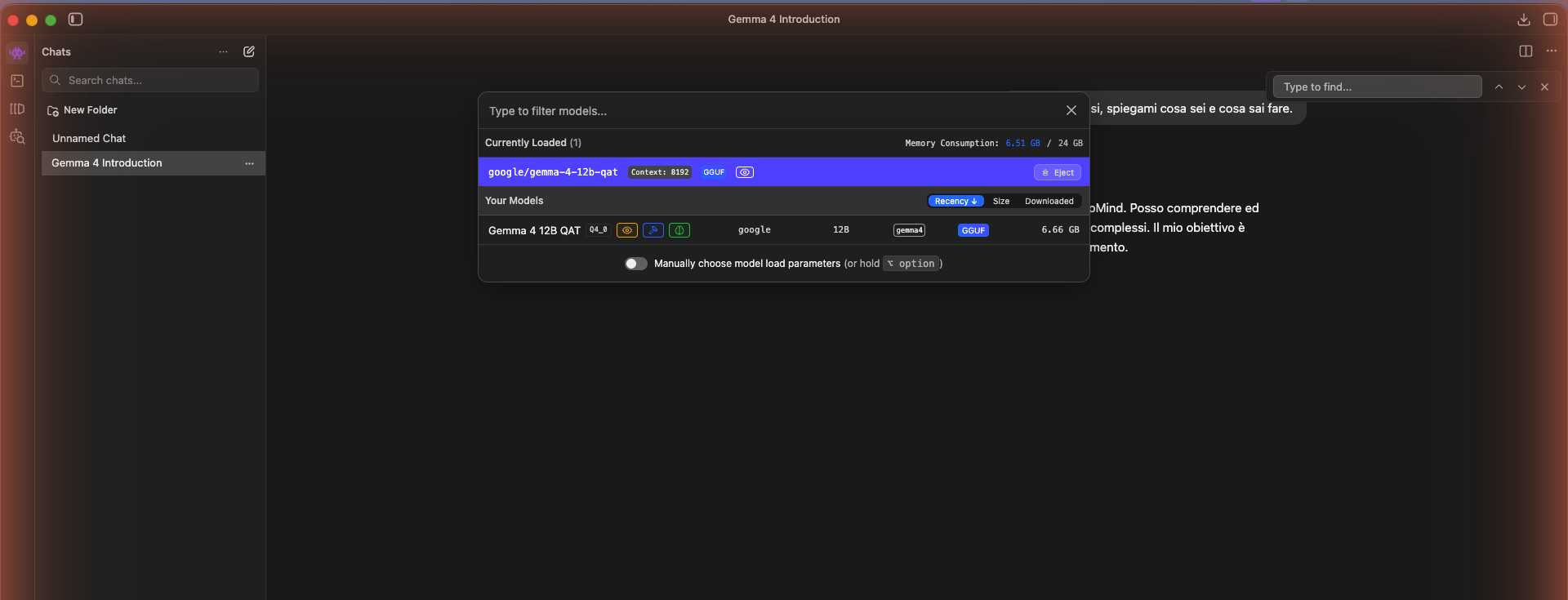Click the 6.66 GB model size
The image size is (1568, 600).
point(1060,230)
